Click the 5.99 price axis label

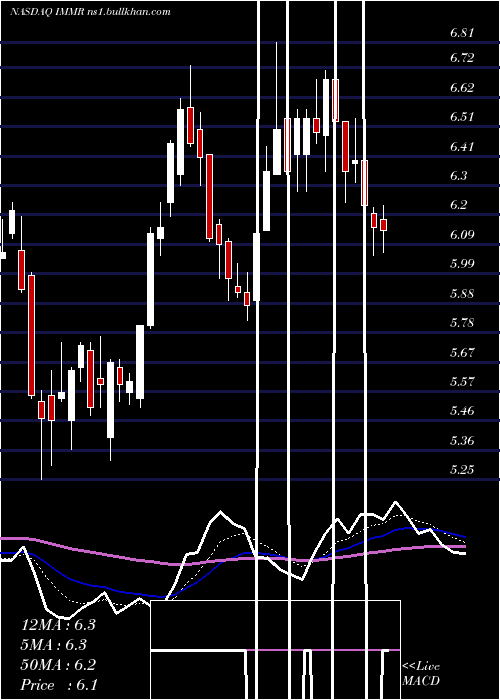pos(462,263)
